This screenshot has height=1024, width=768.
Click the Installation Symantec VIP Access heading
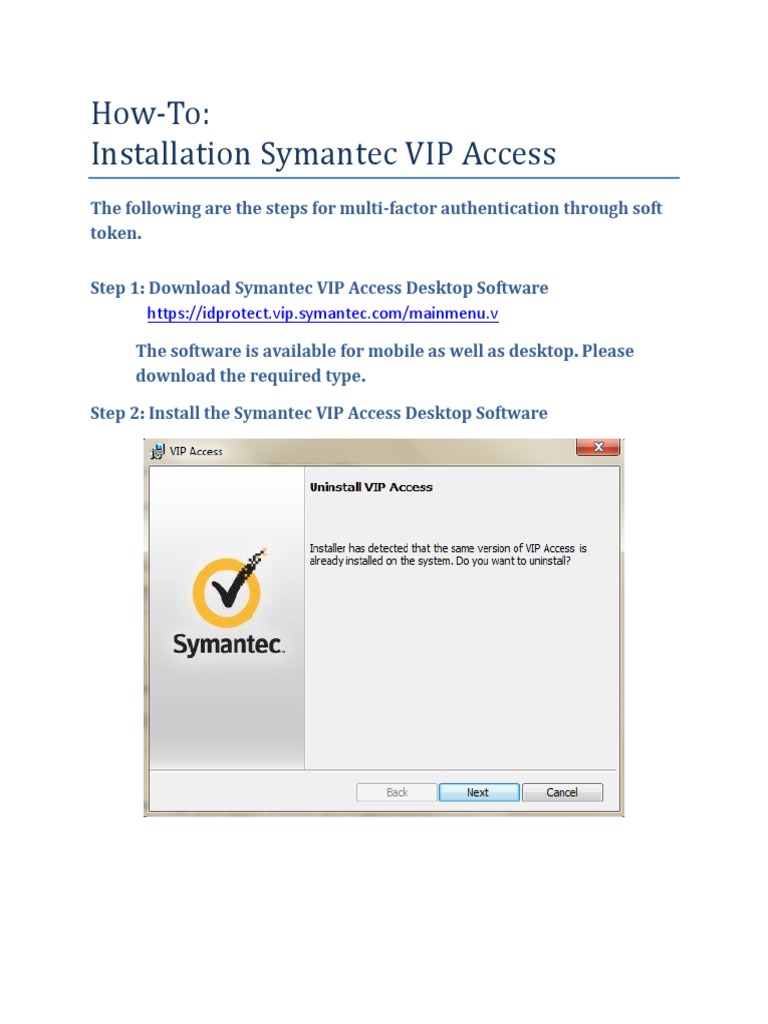(323, 154)
